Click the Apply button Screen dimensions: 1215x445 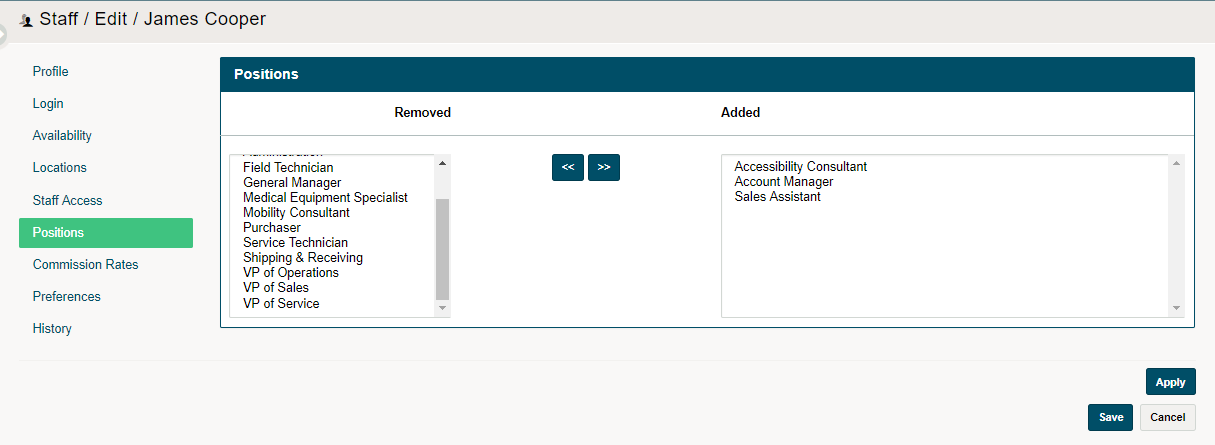pyautogui.click(x=1171, y=382)
